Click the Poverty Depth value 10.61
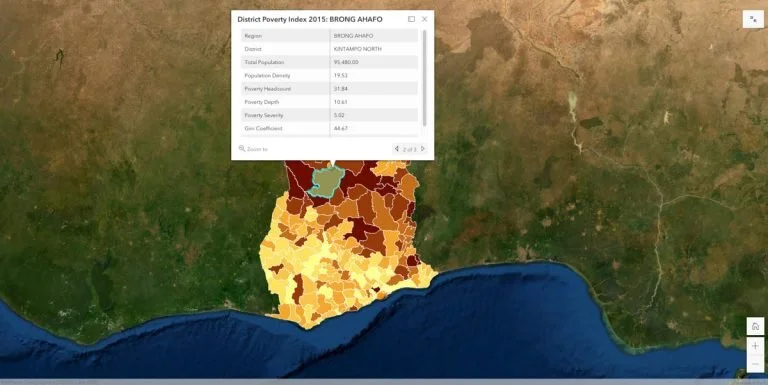The image size is (768, 385). (x=340, y=102)
